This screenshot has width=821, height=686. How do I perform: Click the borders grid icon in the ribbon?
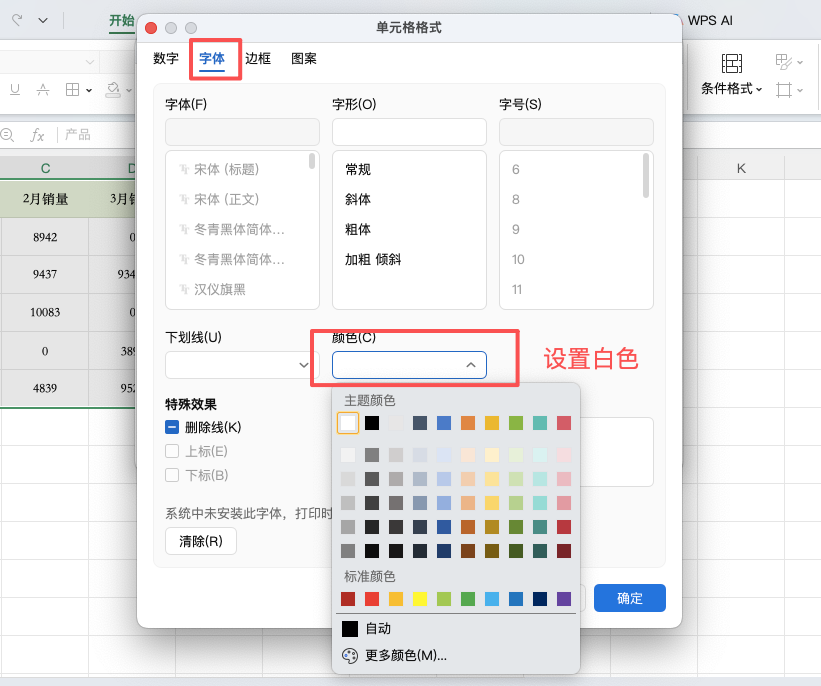point(73,89)
